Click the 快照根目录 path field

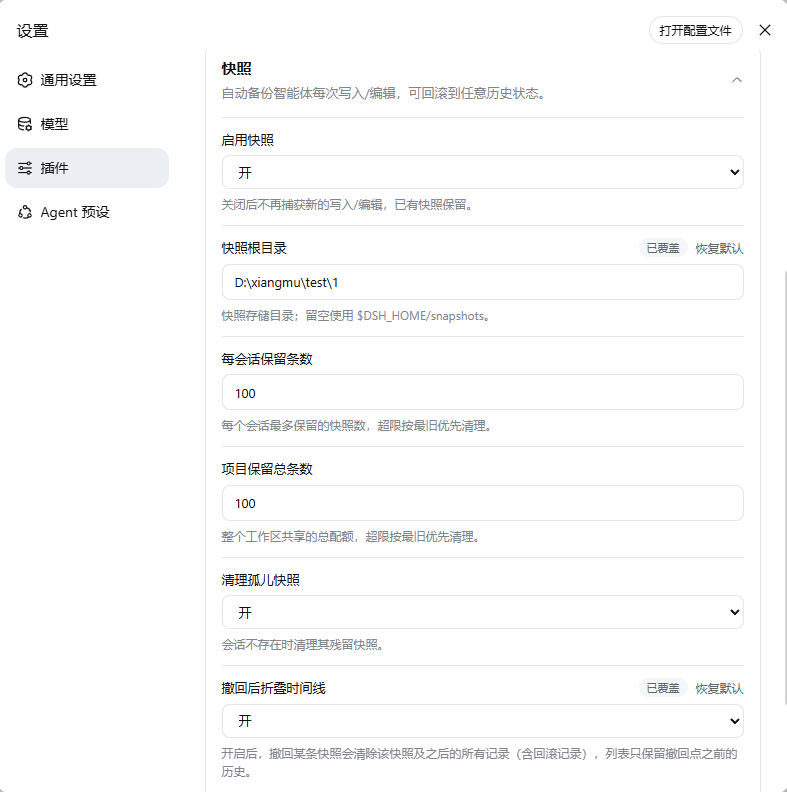click(x=482, y=282)
